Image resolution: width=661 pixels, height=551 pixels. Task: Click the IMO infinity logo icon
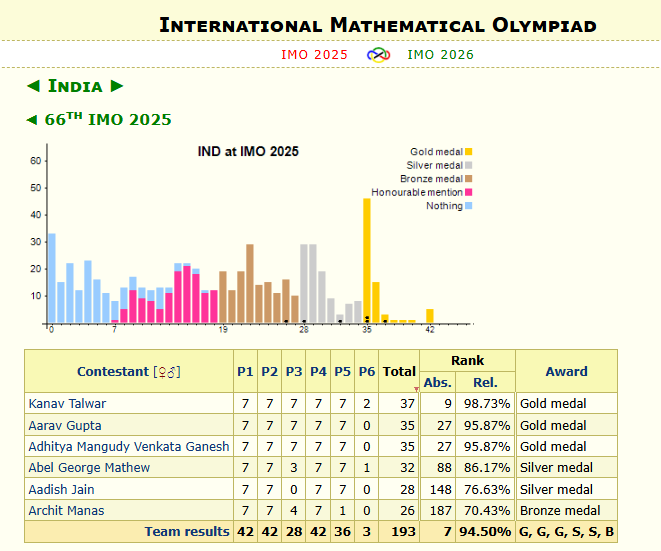(378, 55)
